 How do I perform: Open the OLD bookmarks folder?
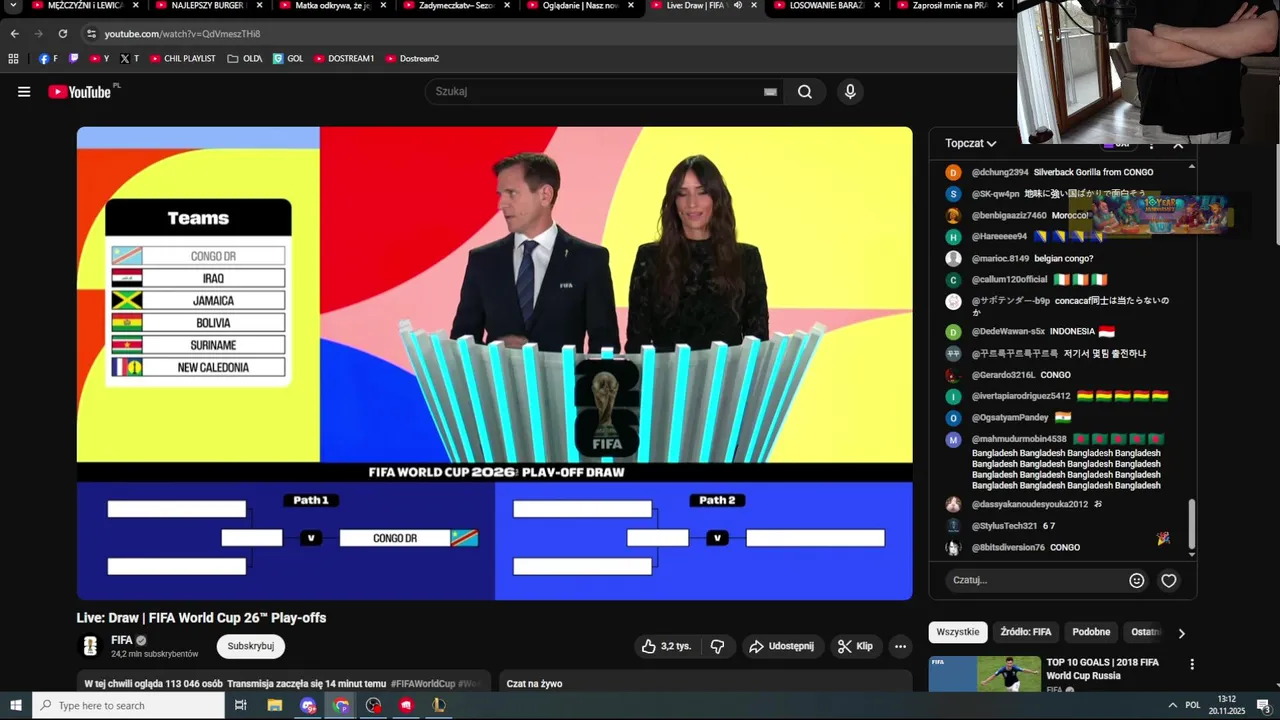point(245,58)
